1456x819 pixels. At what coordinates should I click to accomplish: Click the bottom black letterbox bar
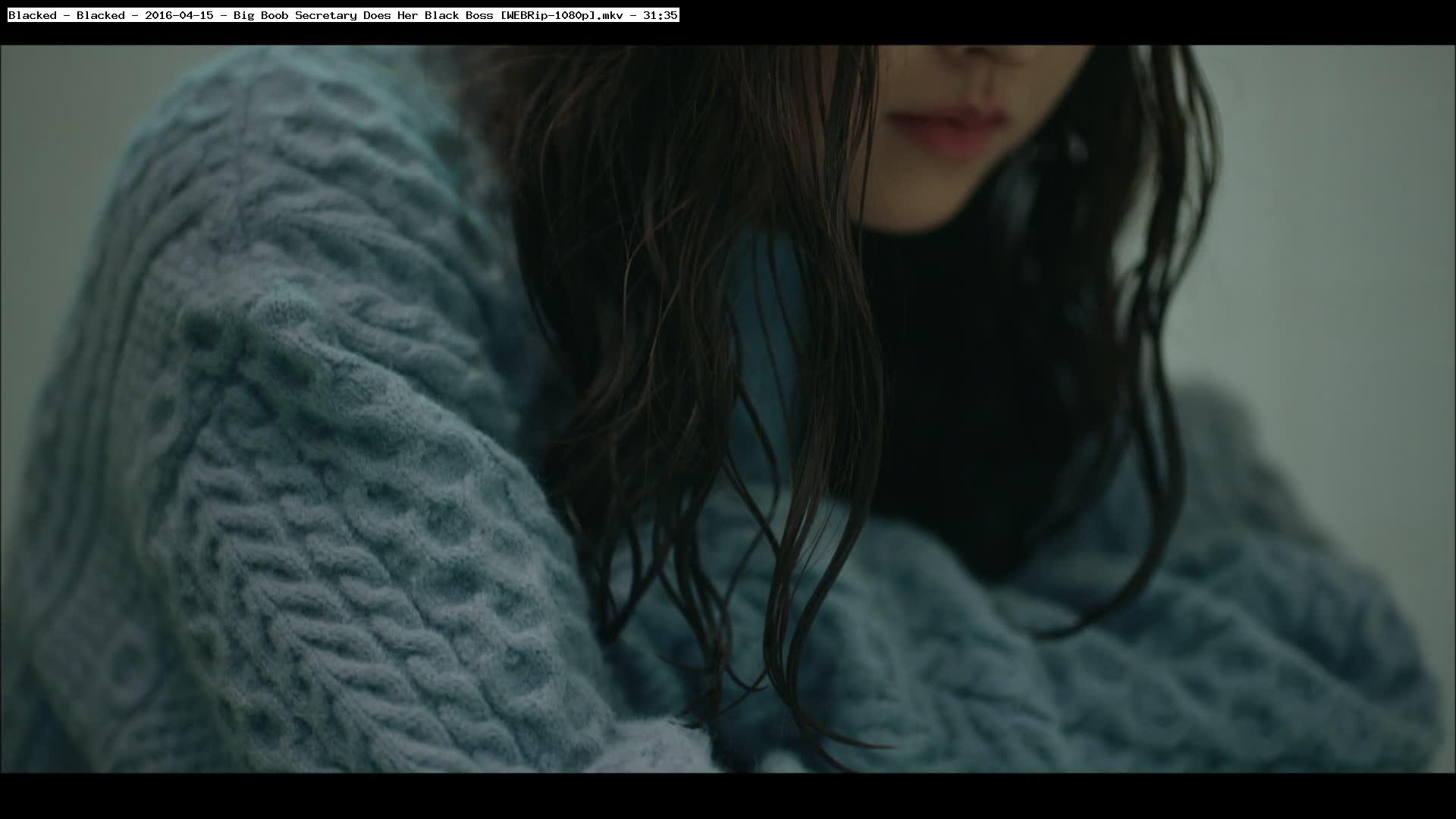[x=728, y=796]
